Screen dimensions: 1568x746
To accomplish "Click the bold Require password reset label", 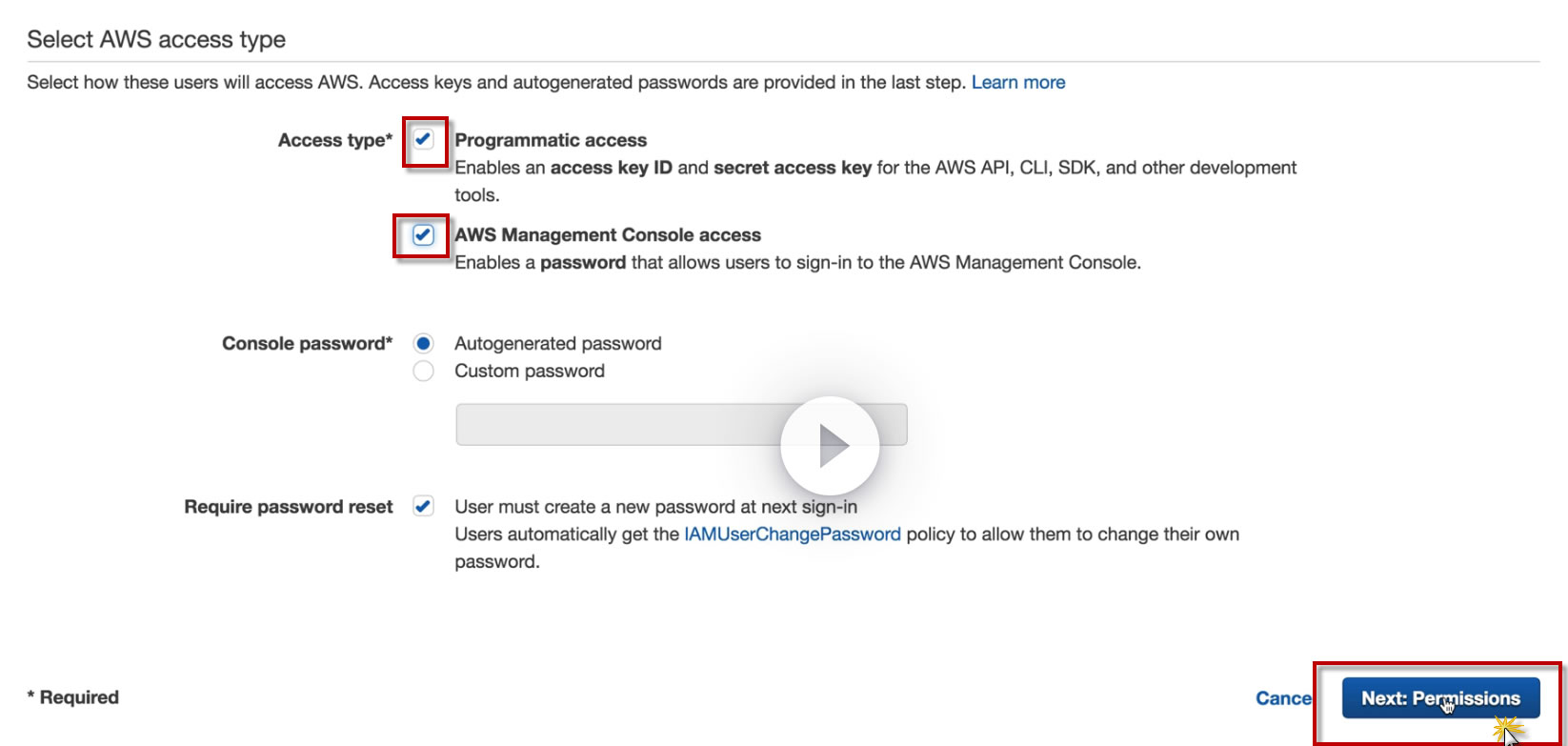I will click(288, 507).
